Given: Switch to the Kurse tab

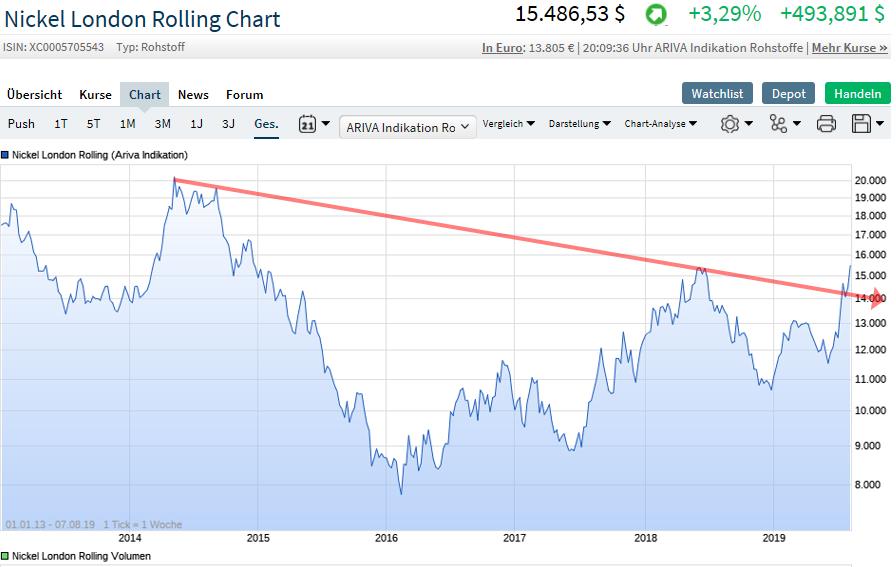Looking at the screenshot, I should [x=95, y=95].
